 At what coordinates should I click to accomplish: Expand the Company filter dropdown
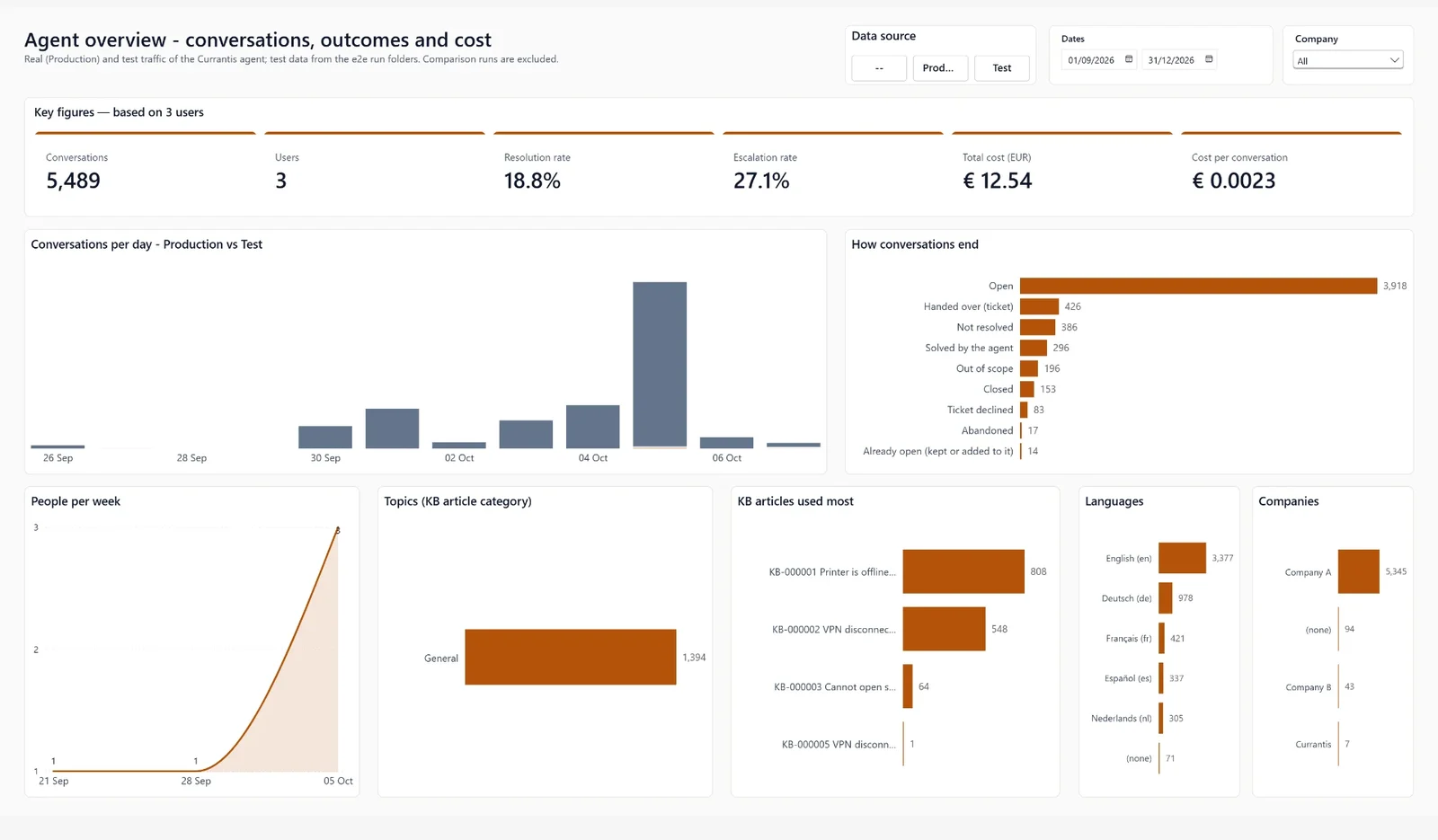click(x=1347, y=60)
